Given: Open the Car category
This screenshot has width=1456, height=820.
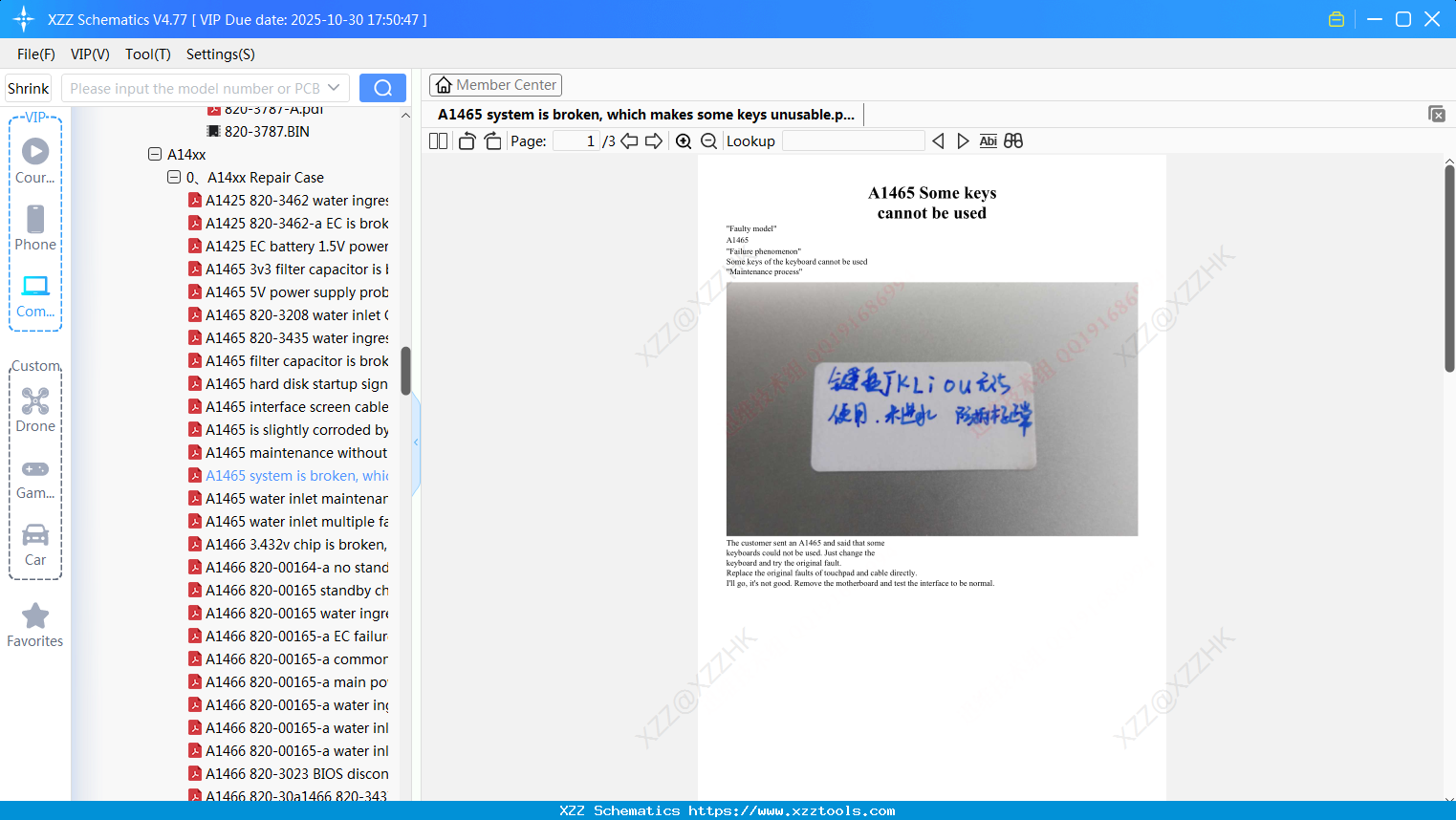Looking at the screenshot, I should 35,544.
